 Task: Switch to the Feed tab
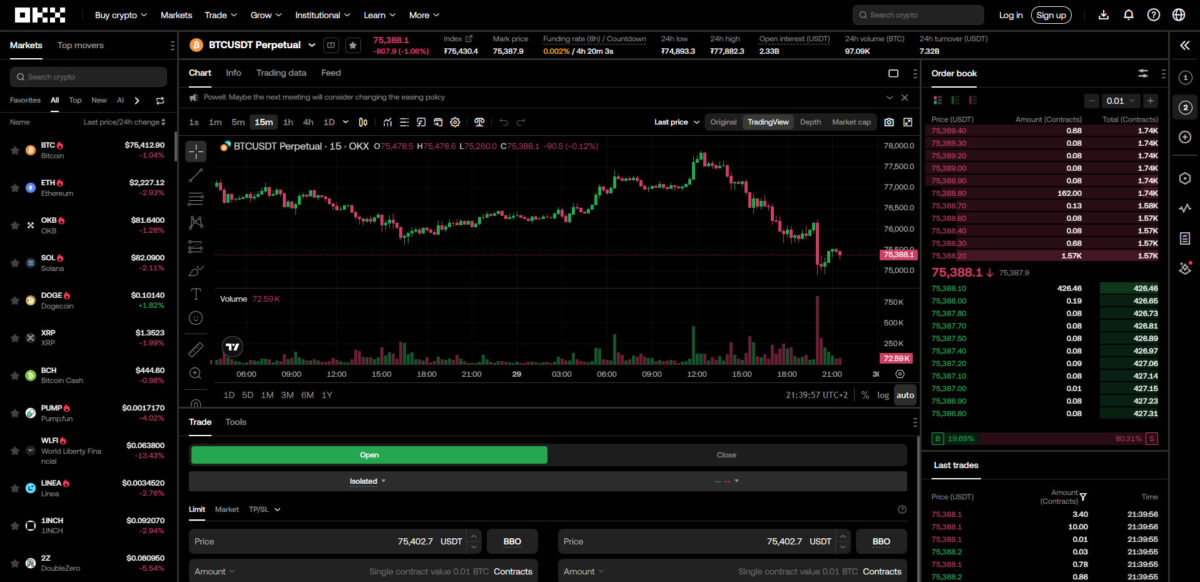331,73
